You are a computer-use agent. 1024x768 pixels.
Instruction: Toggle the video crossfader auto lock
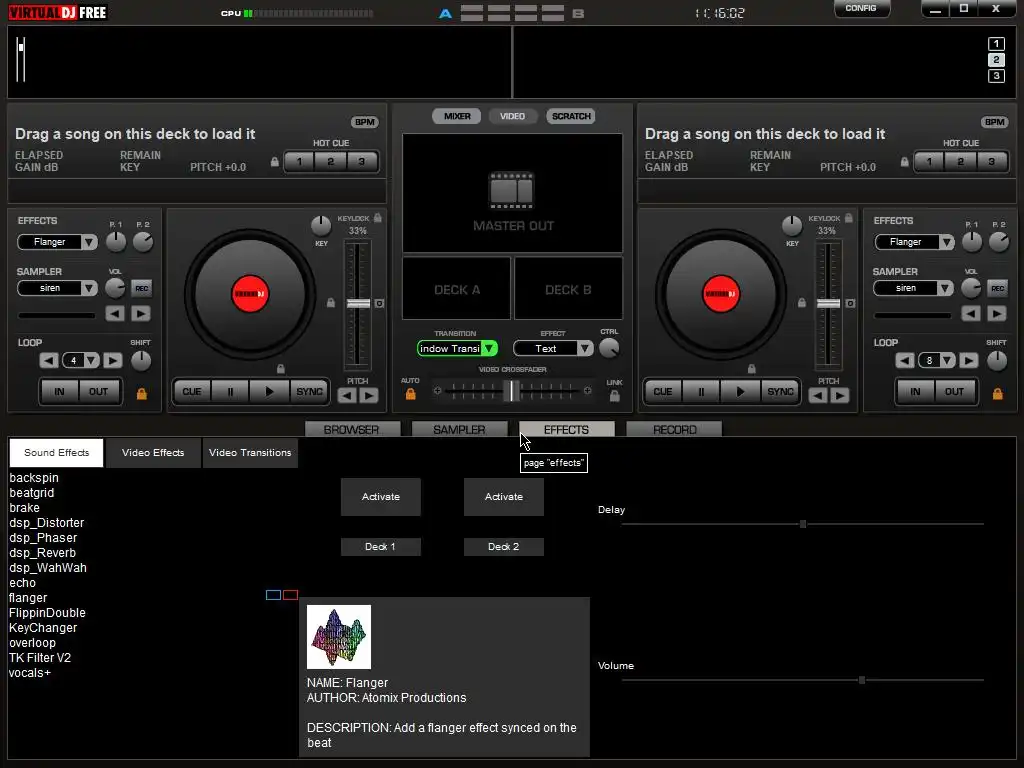(411, 394)
